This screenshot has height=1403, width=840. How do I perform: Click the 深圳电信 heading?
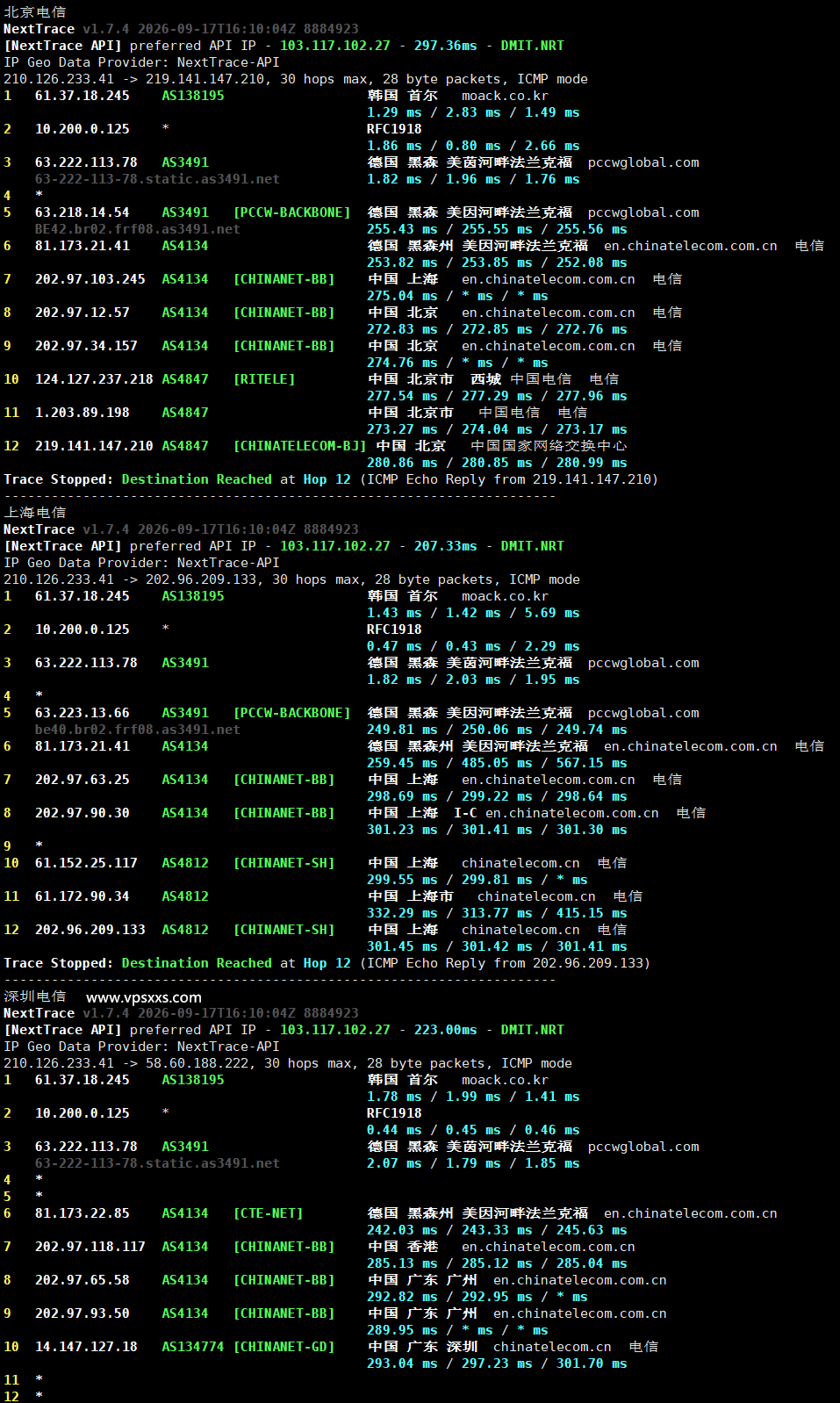[35, 996]
